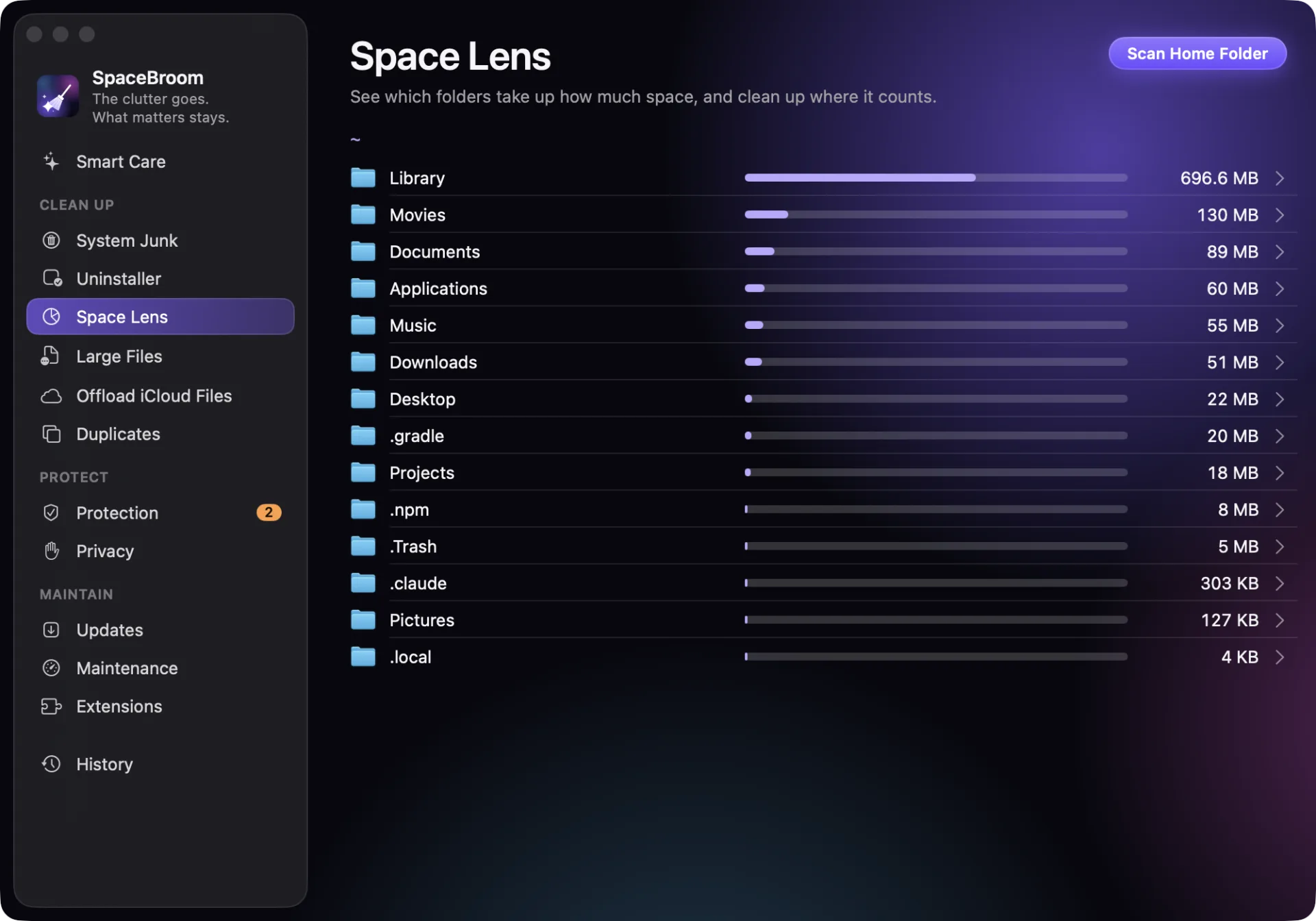Click the Desktop folder icon

tap(363, 399)
